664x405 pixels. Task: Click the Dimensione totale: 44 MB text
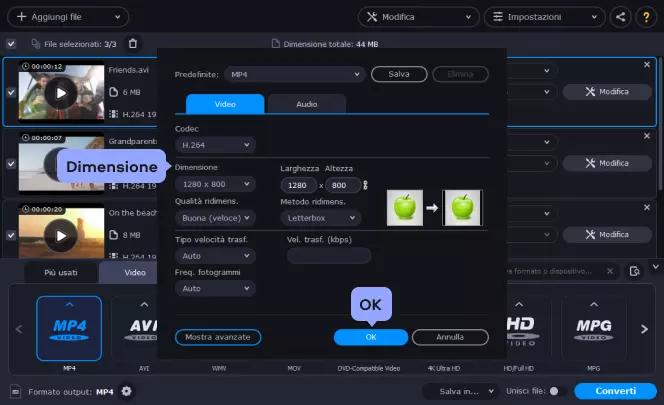pyautogui.click(x=331, y=44)
